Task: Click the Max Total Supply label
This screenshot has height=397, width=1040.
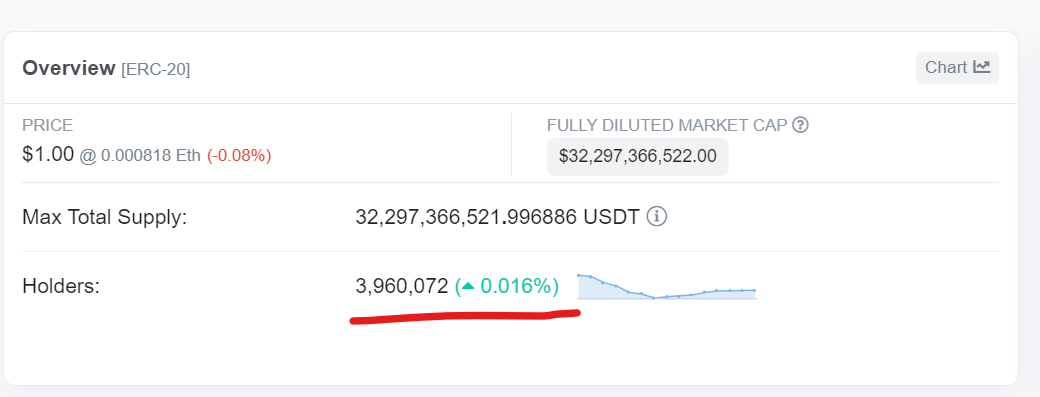Action: pyautogui.click(x=105, y=217)
